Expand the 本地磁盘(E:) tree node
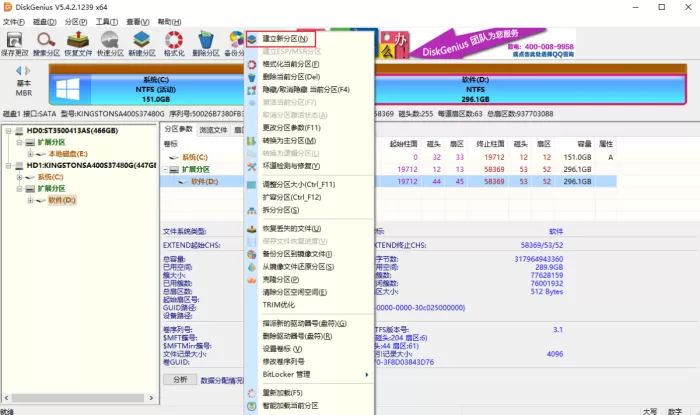Viewport: 700px width, 415px height. (x=30, y=154)
